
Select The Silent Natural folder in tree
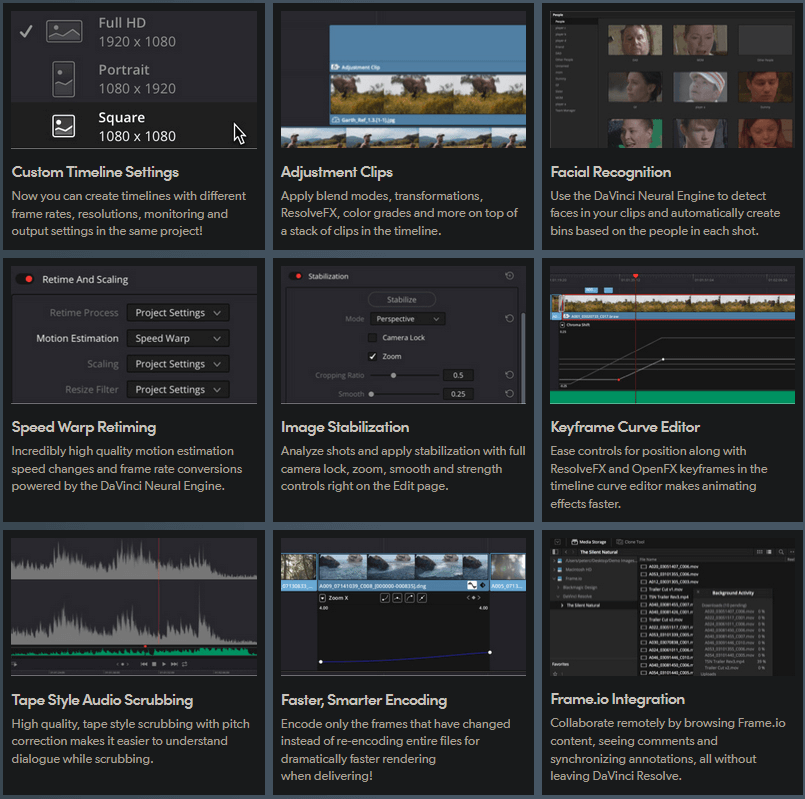point(584,606)
